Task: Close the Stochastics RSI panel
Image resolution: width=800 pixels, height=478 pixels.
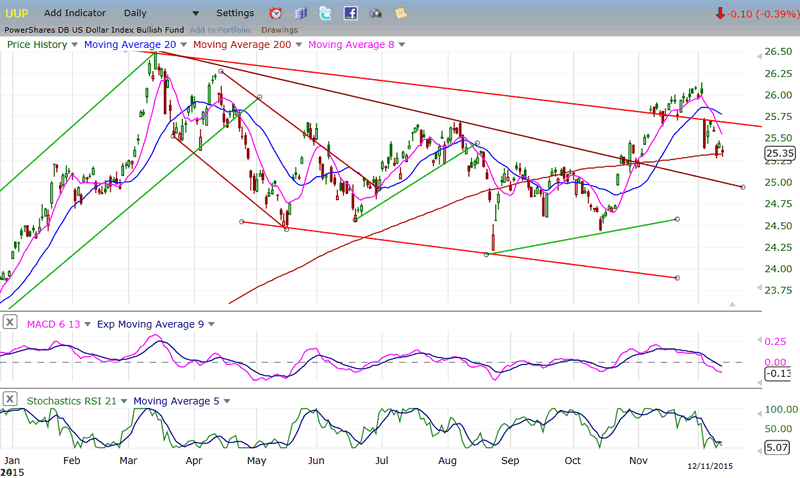Action: [10, 401]
